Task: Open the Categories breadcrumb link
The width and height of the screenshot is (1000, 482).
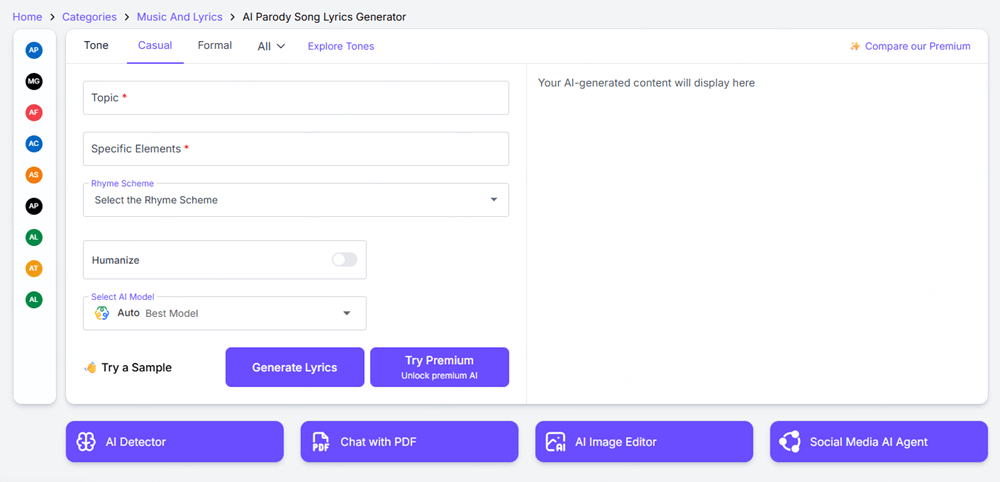Action: click(x=89, y=17)
